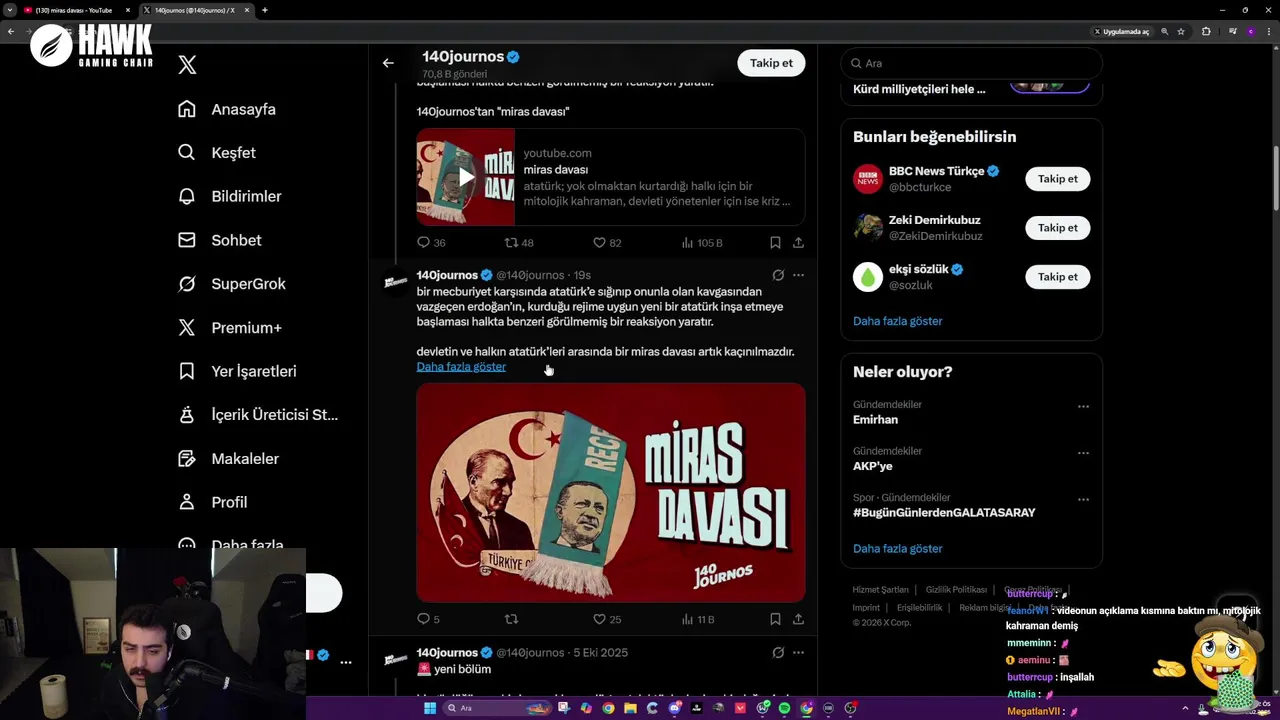1280x720 pixels.
Task: Click the X logo in the sidebar
Action: click(187, 65)
